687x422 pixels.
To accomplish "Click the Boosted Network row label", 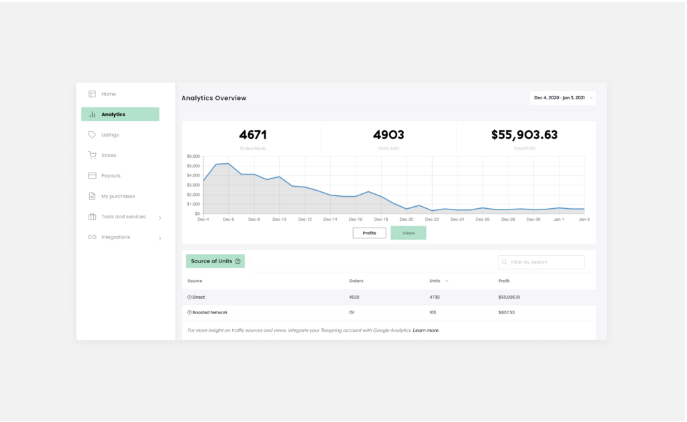I will tap(210, 312).
